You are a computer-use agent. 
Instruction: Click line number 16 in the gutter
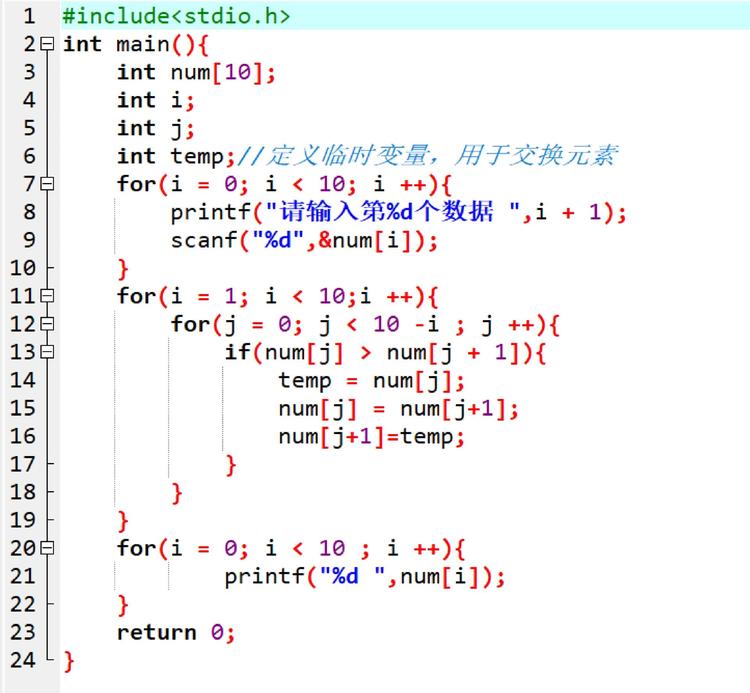coord(22,436)
